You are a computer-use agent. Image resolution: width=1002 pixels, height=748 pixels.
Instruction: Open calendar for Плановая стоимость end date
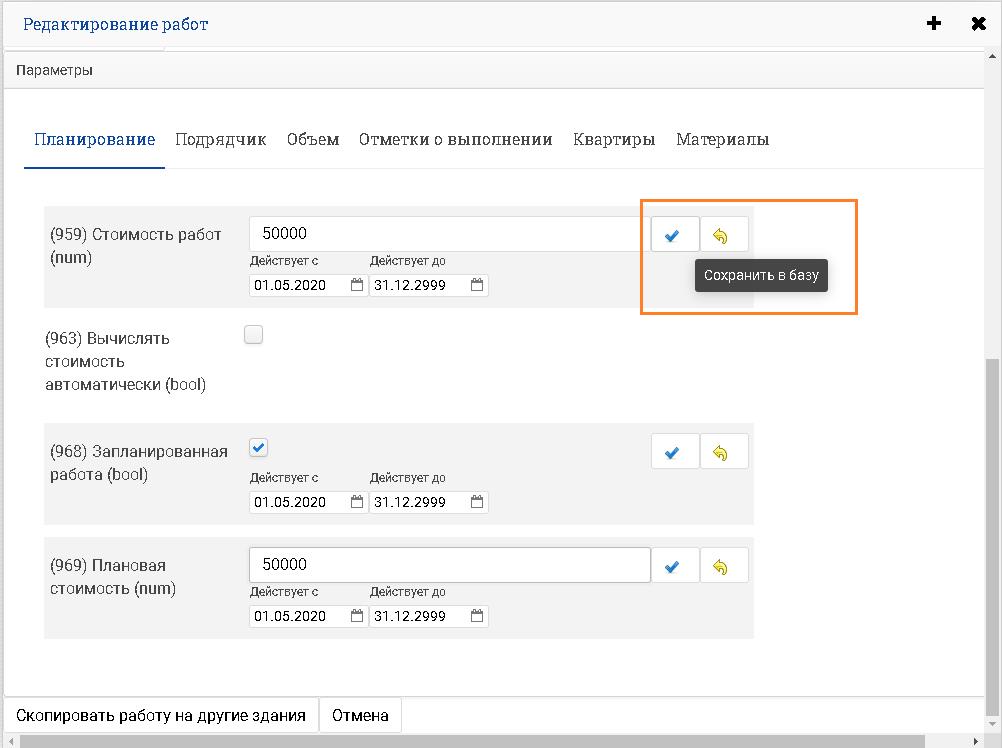click(x=477, y=616)
